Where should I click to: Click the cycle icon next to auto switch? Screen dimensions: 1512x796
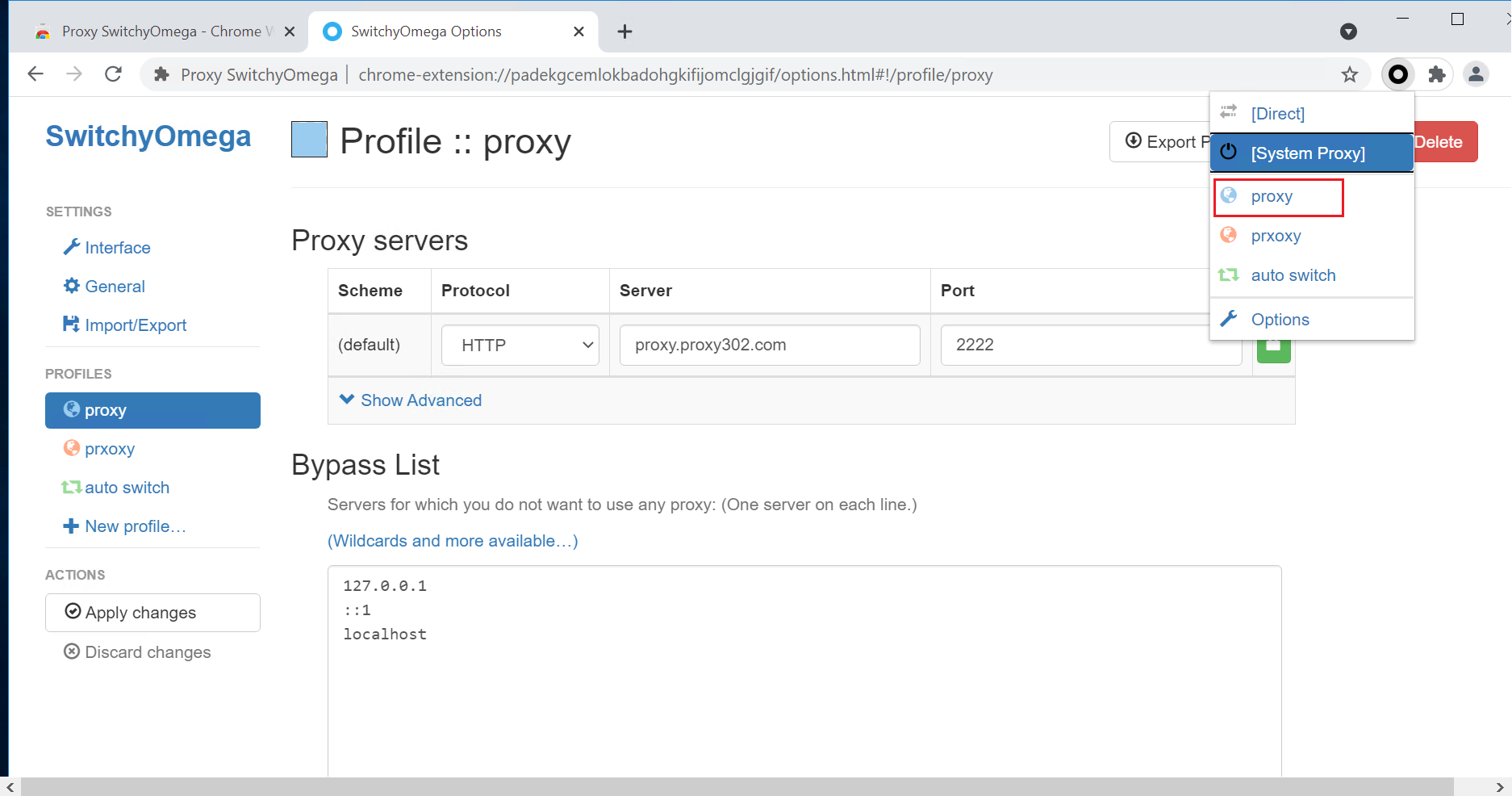71,487
